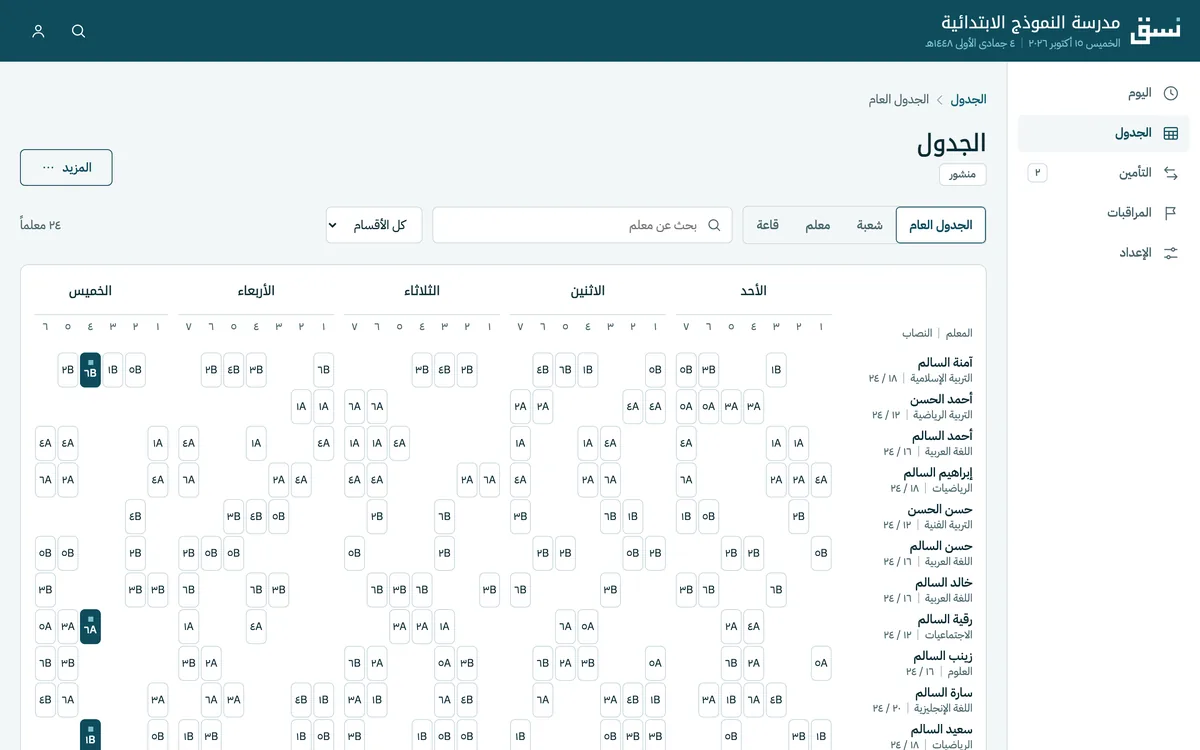This screenshot has width=1200, height=750.
Task: Select the highlighted ١B cell in سعيد السالم's Thursday
Action: 90,735
